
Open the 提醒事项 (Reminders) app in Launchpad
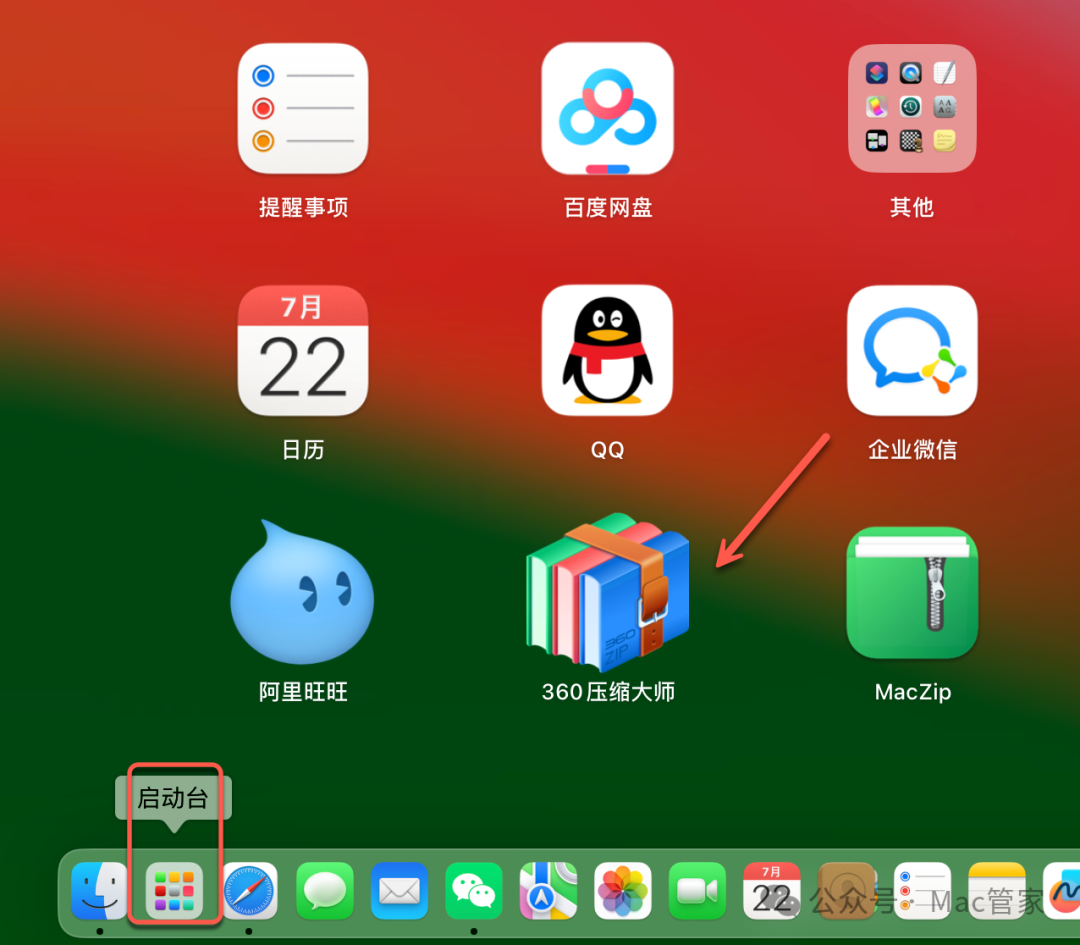click(303, 109)
